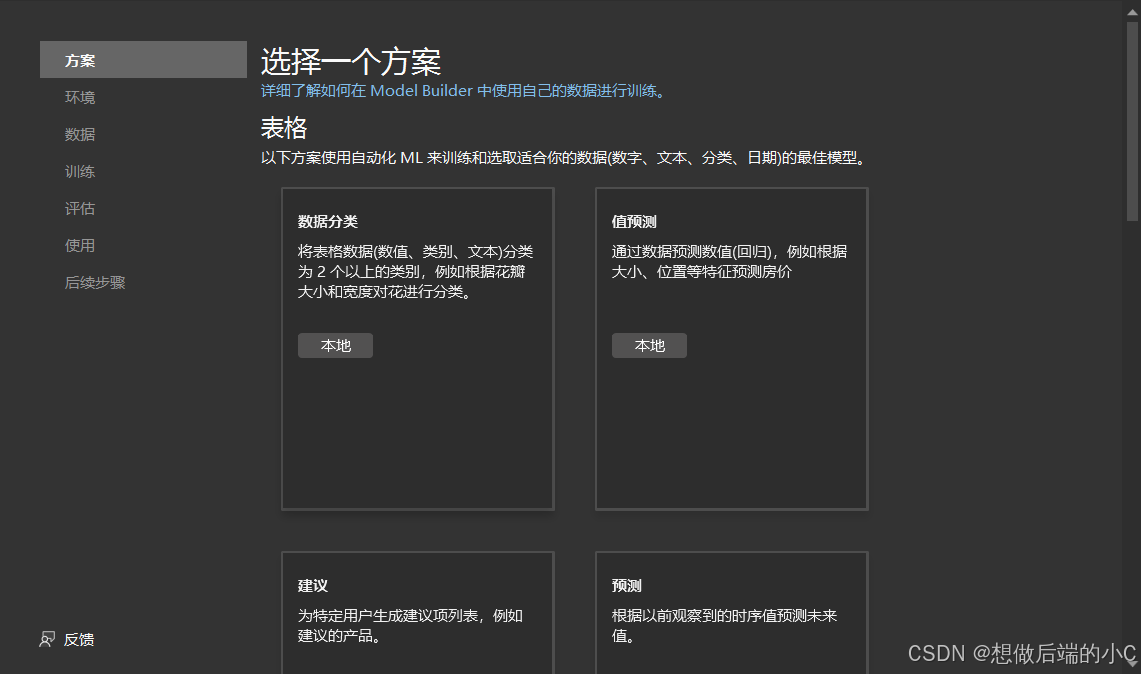Click the 选择一个方案 heading
This screenshot has width=1141, height=674.
[351, 62]
